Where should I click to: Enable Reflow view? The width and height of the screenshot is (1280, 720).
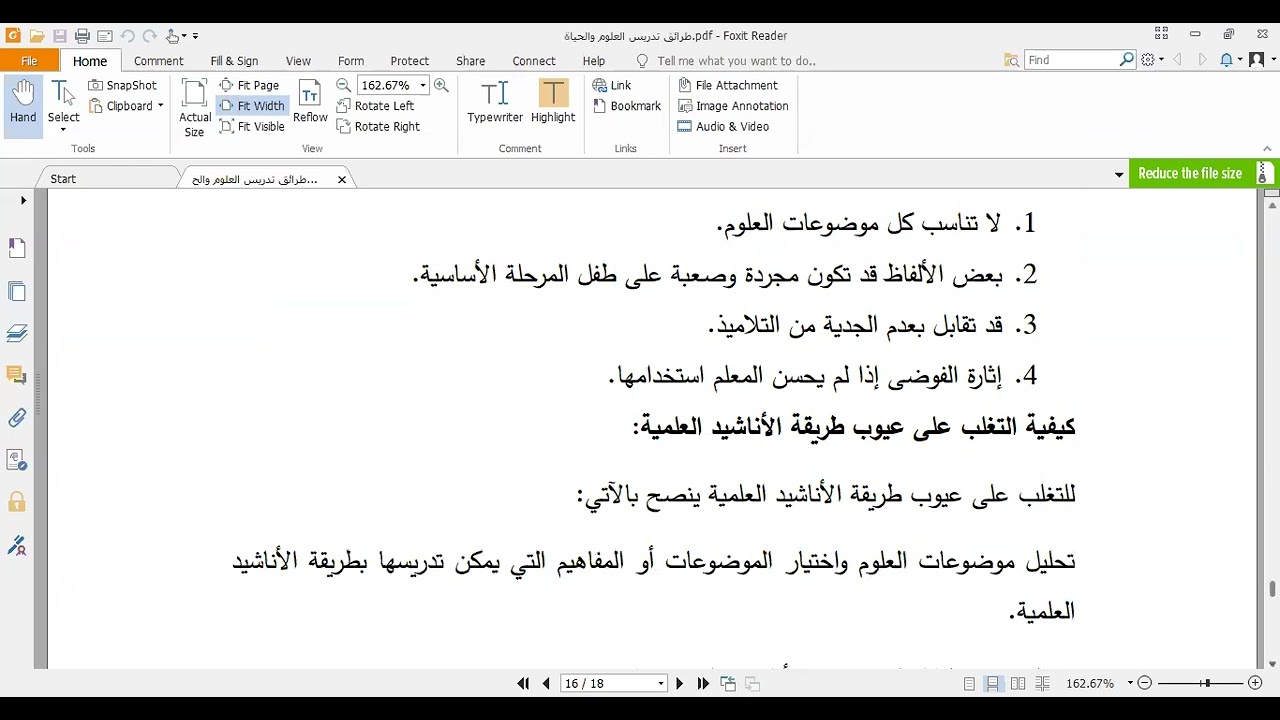[x=310, y=102]
